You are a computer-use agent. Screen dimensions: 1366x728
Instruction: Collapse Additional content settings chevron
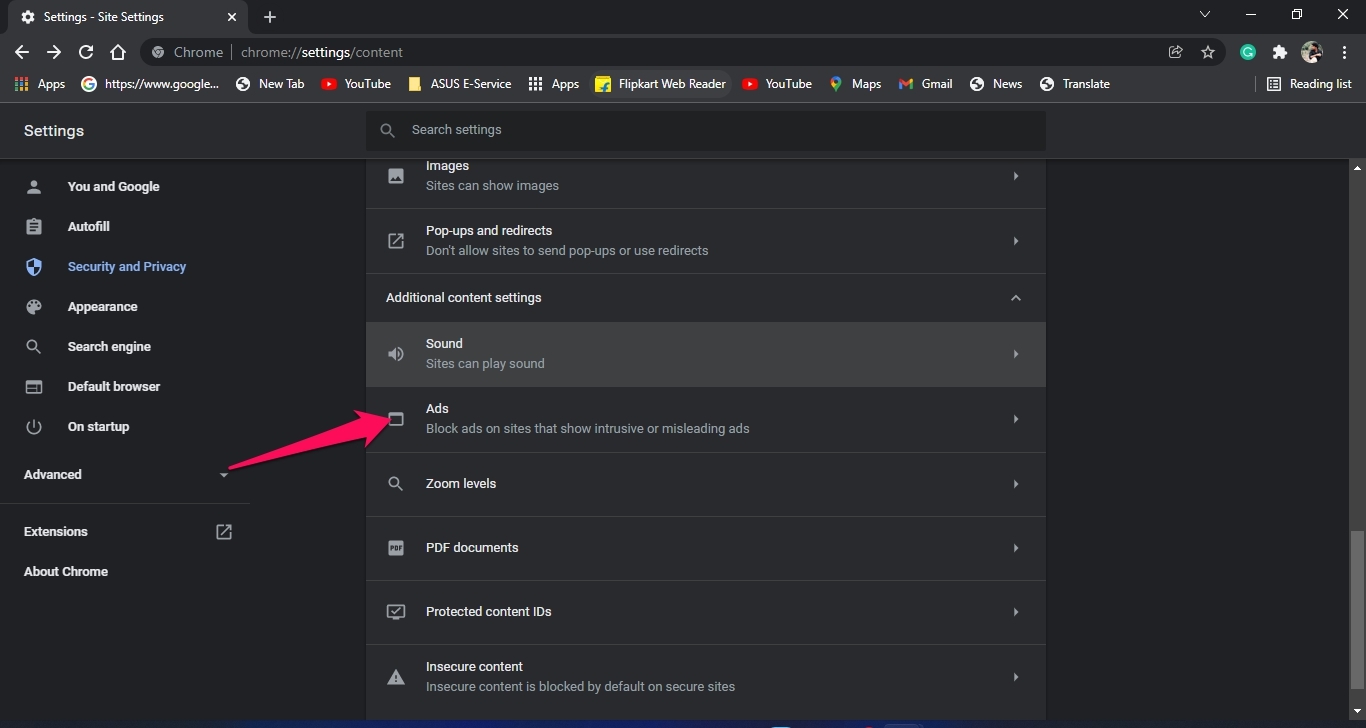click(x=1016, y=298)
